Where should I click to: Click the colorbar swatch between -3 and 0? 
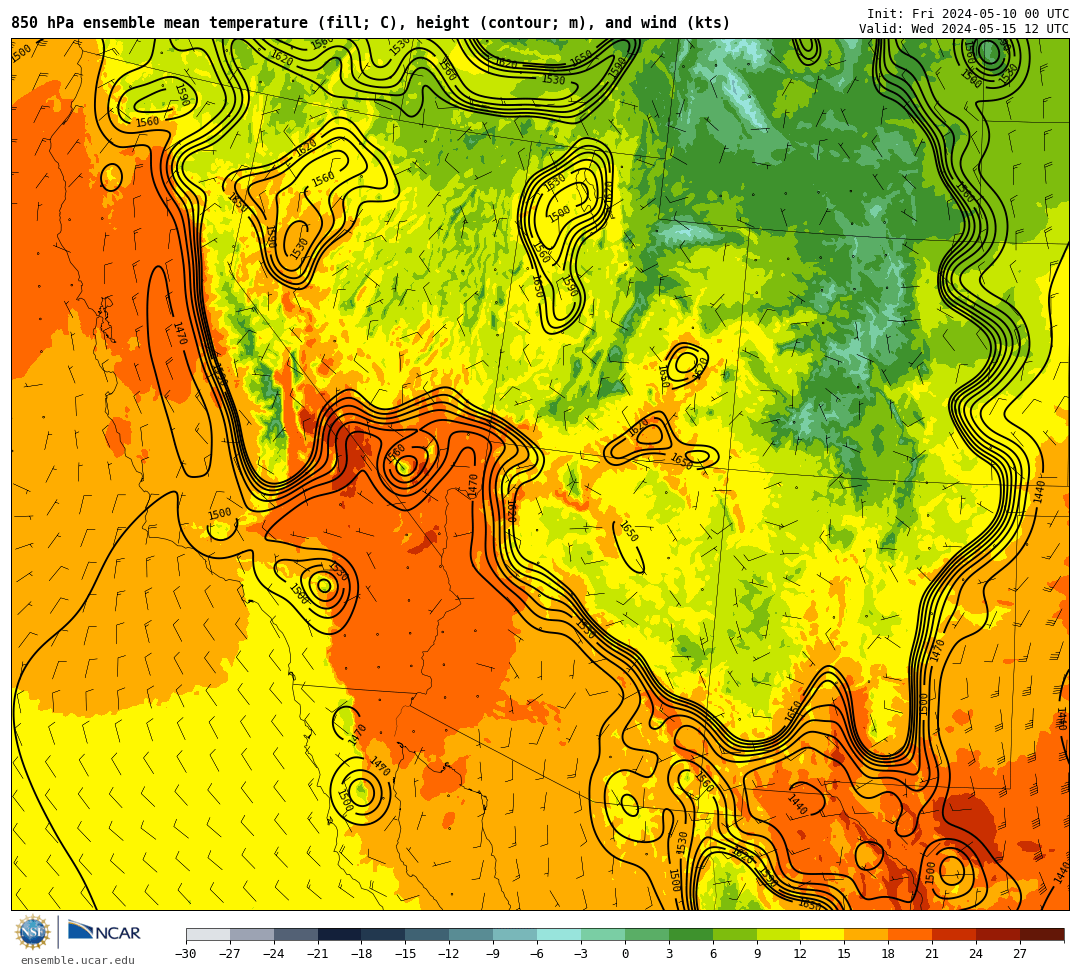(603, 934)
